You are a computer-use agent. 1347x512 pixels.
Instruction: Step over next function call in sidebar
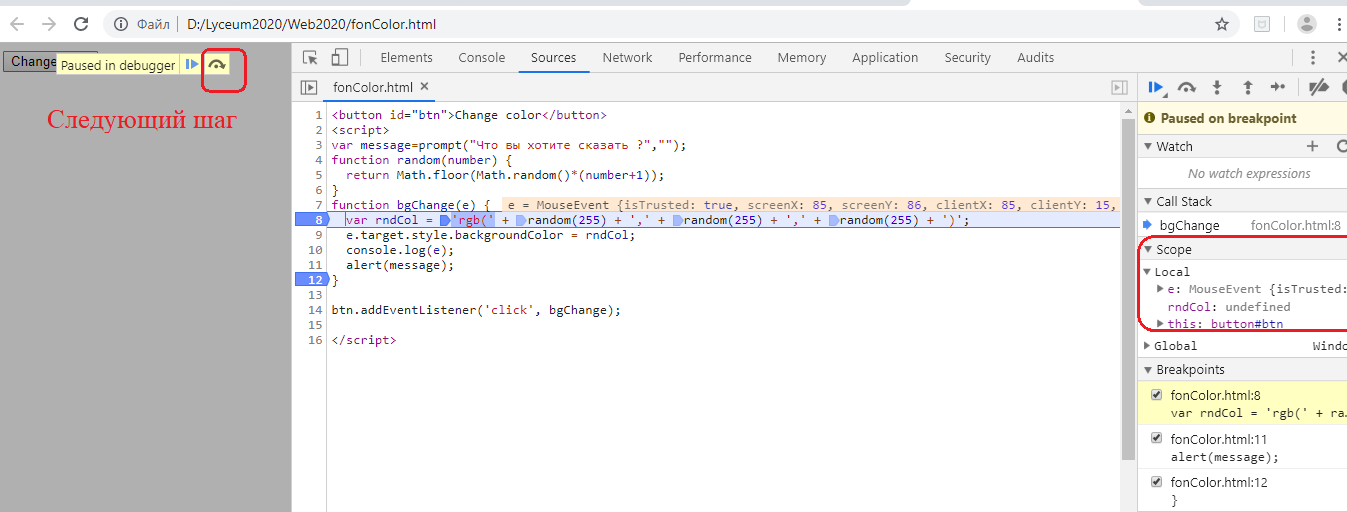point(1187,88)
